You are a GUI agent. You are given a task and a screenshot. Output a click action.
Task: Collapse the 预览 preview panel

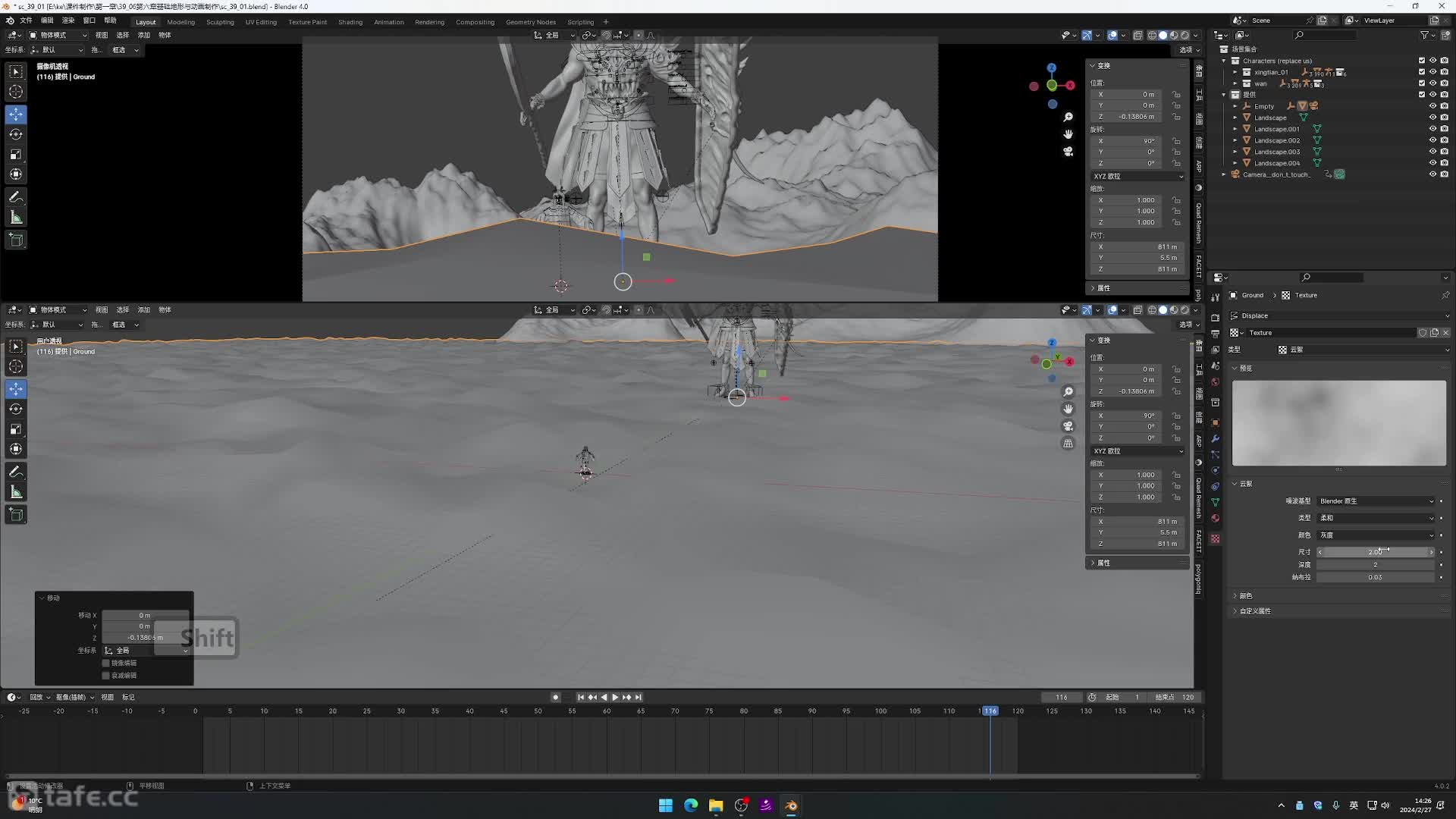[1235, 369]
